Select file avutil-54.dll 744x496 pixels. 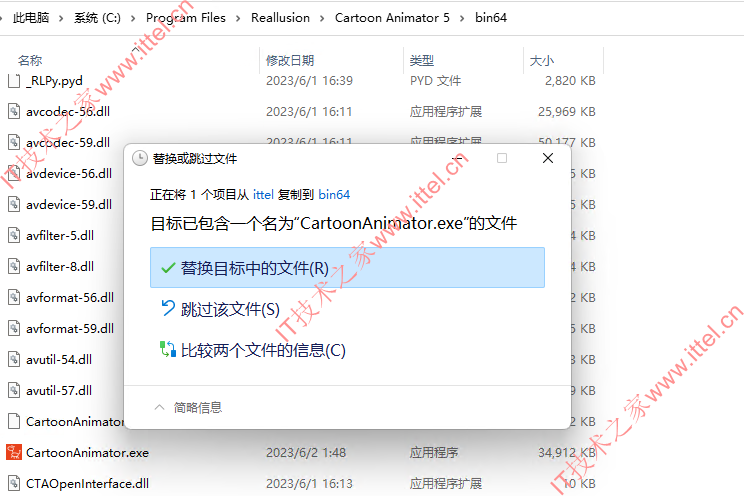point(59,360)
